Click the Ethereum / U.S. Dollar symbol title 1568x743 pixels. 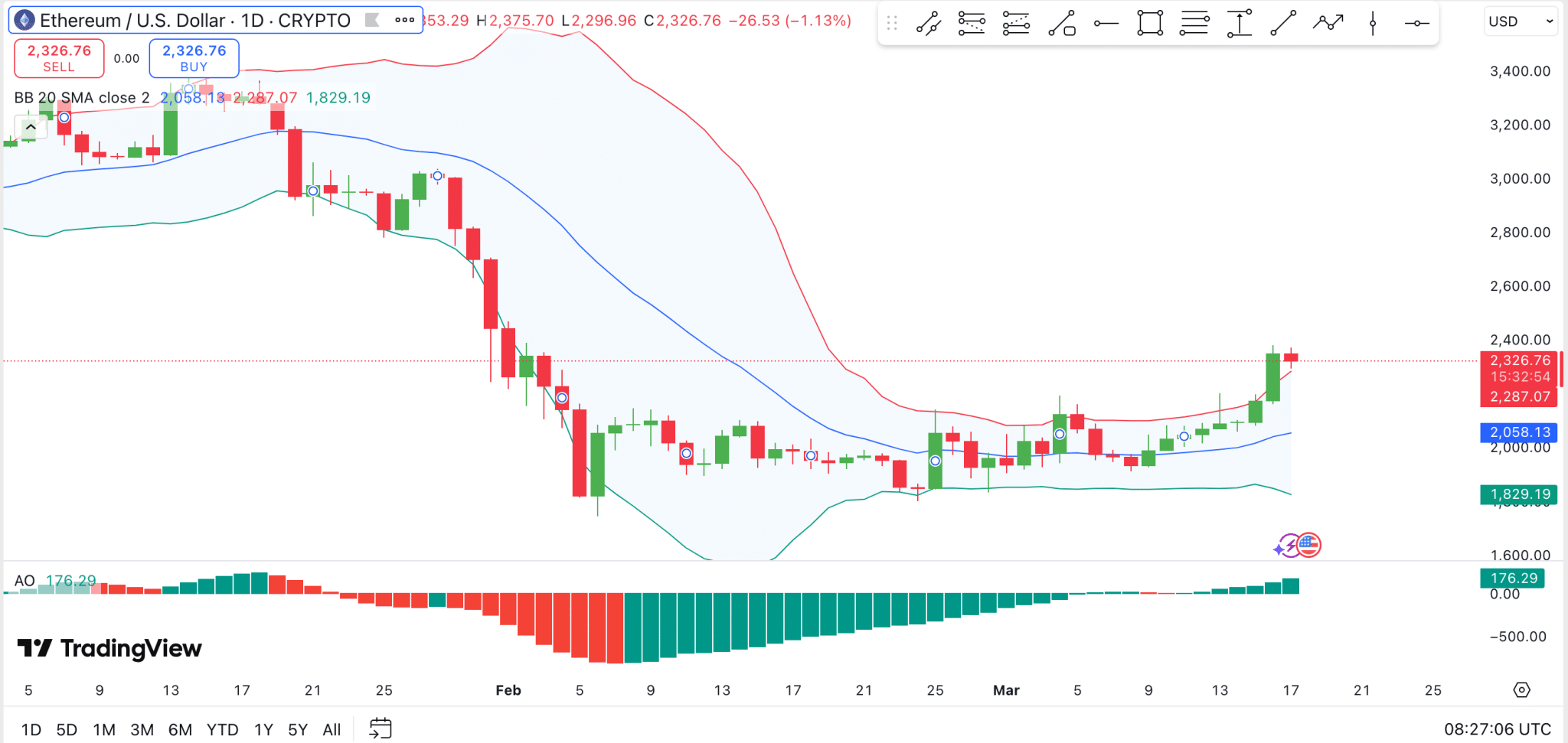(195, 21)
